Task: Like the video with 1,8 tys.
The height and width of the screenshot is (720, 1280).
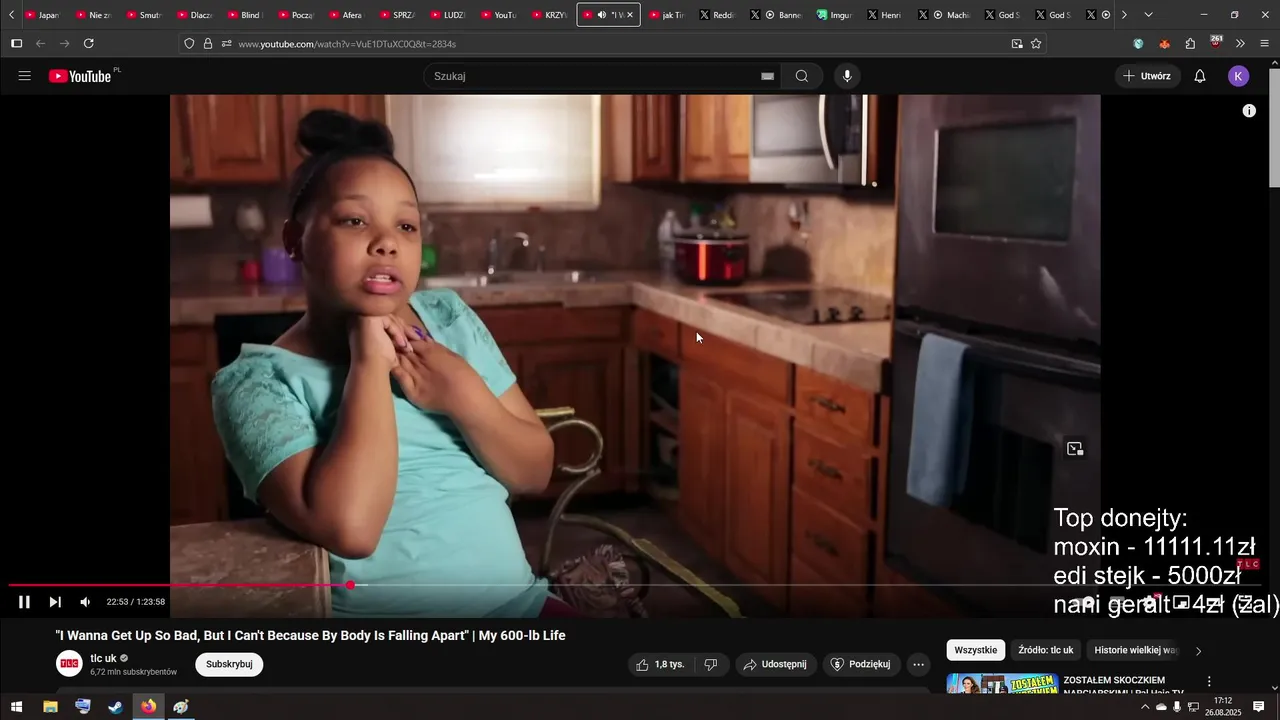Action: [661, 664]
